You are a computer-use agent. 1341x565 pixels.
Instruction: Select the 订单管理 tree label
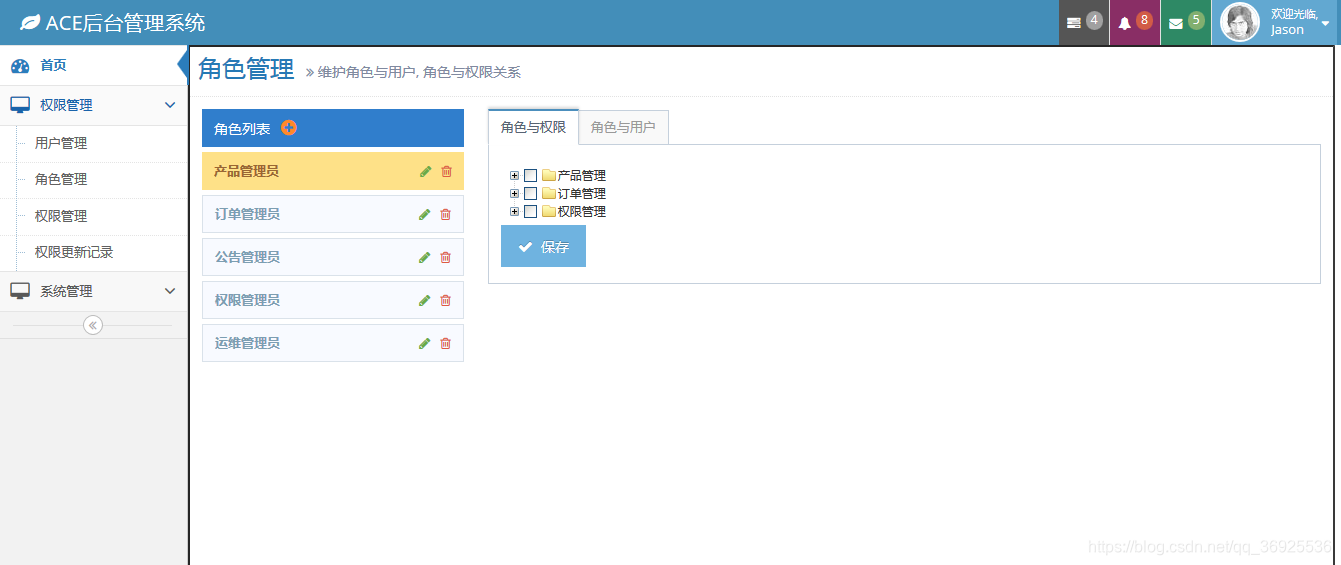click(582, 194)
